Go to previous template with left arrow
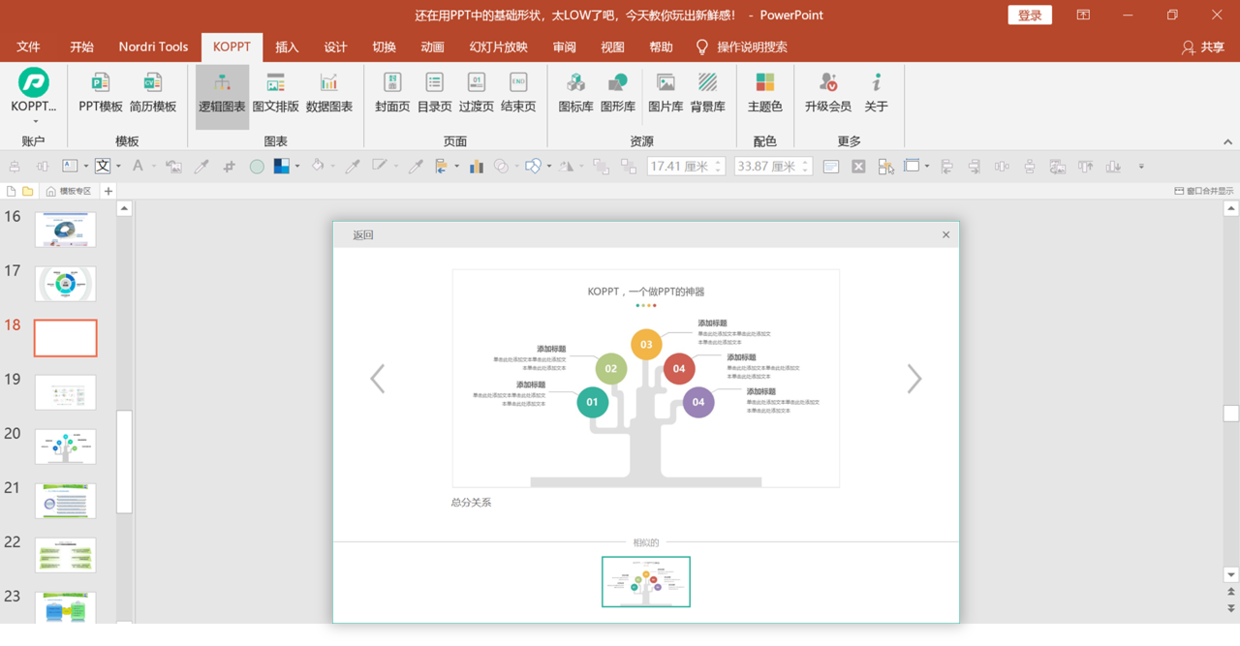This screenshot has width=1240, height=646. tap(377, 378)
